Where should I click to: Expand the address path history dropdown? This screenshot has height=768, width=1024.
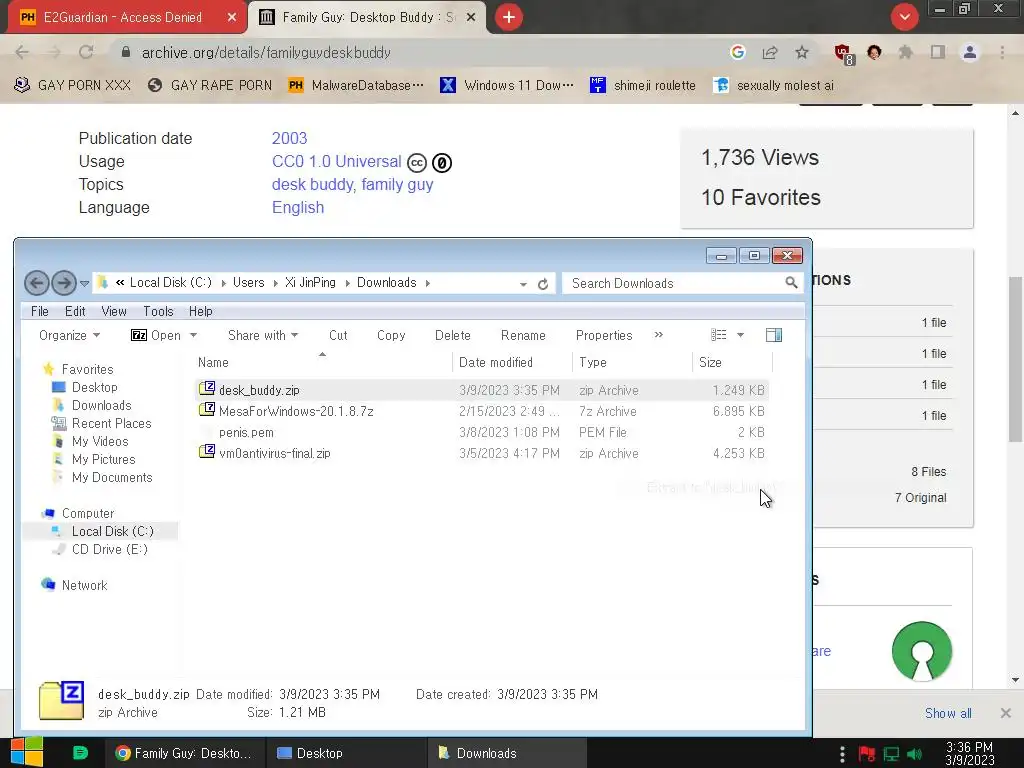[x=523, y=284]
